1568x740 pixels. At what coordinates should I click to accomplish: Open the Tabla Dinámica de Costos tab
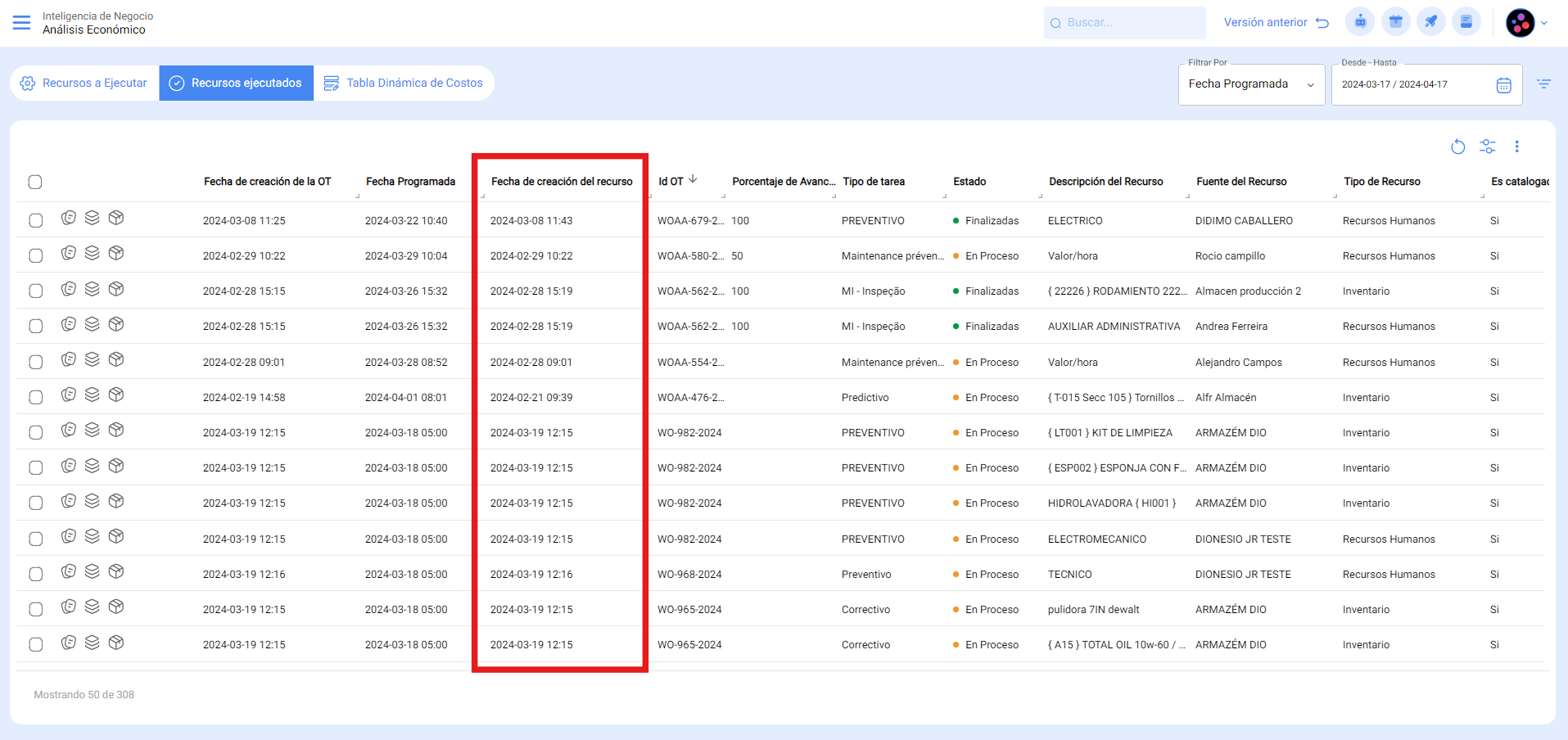click(404, 83)
